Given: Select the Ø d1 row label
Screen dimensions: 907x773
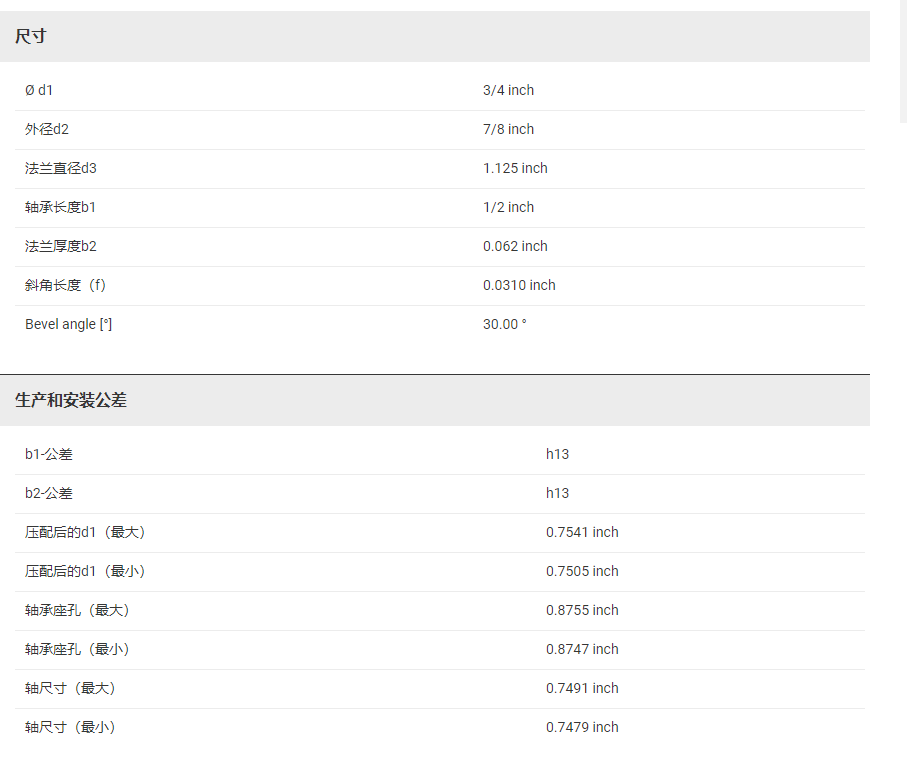Looking at the screenshot, I should pyautogui.click(x=39, y=91).
